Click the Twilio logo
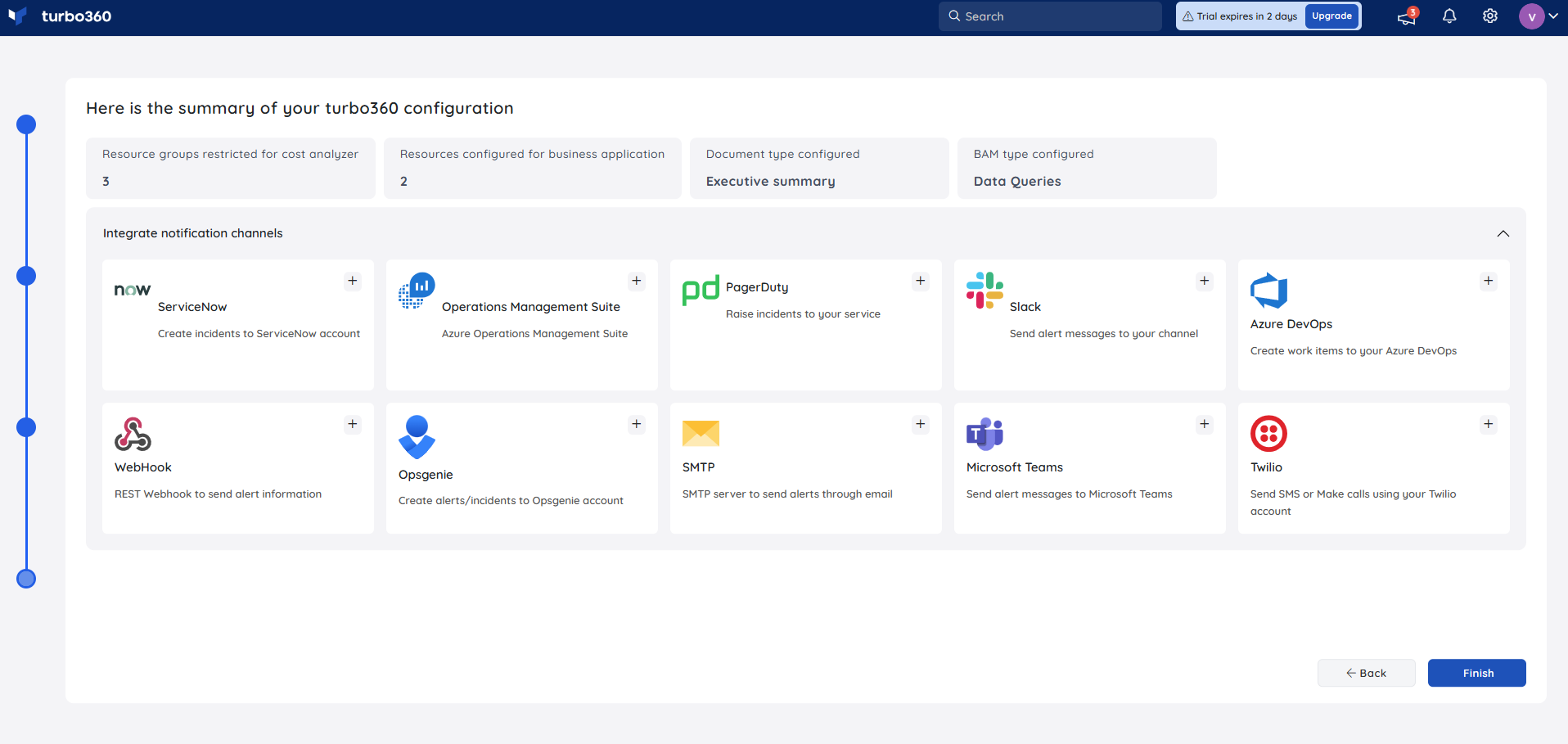Viewport: 1568px width, 744px height. coord(1268,434)
